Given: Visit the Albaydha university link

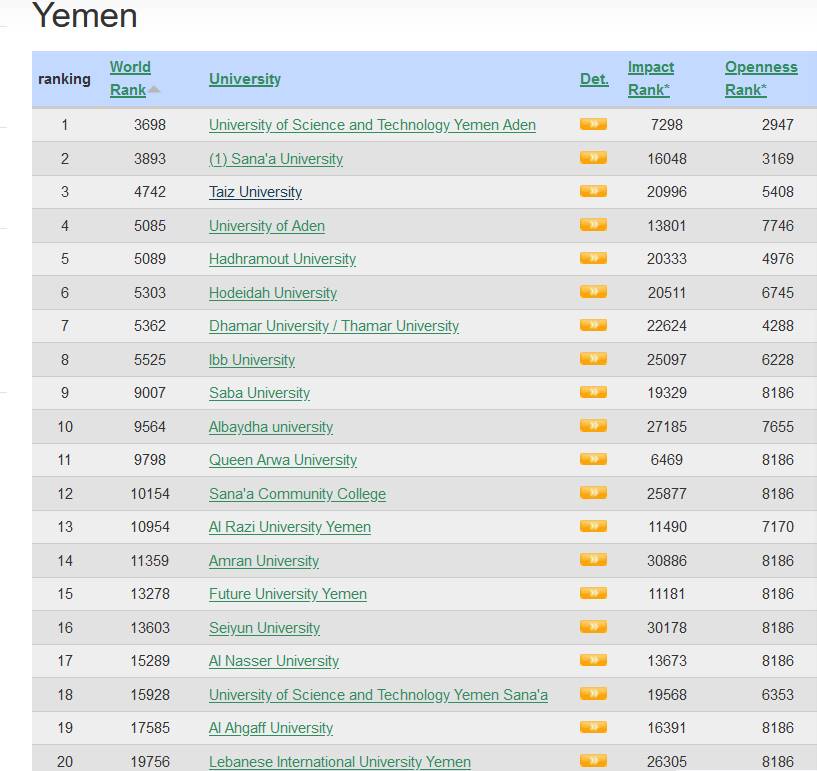Looking at the screenshot, I should [x=271, y=427].
